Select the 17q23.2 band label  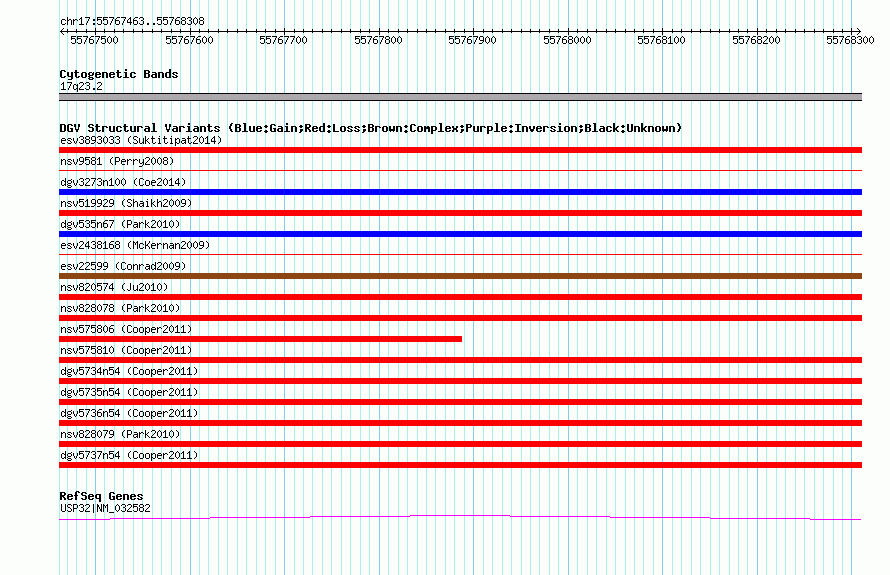[x=81, y=86]
